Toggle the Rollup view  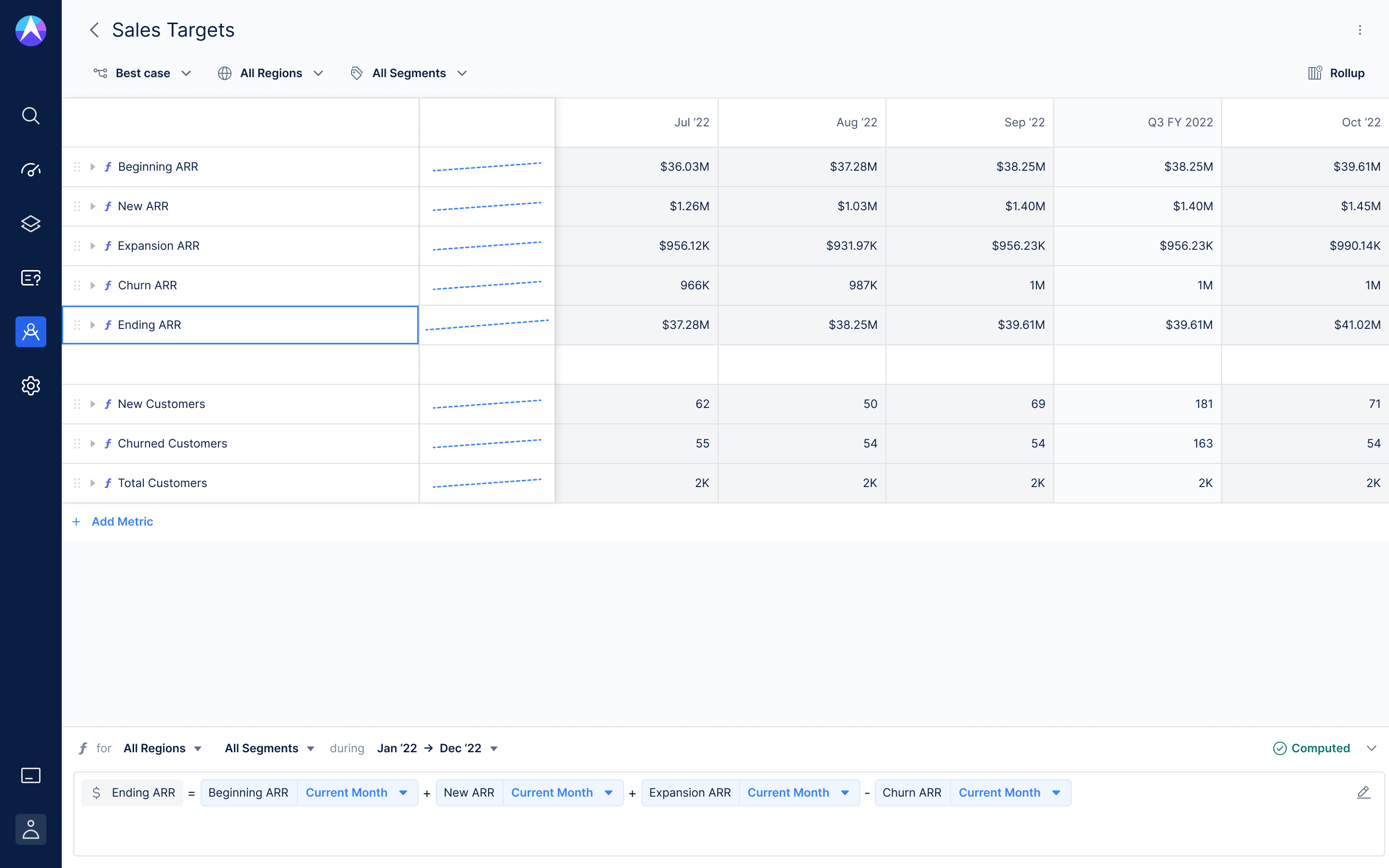(1336, 73)
